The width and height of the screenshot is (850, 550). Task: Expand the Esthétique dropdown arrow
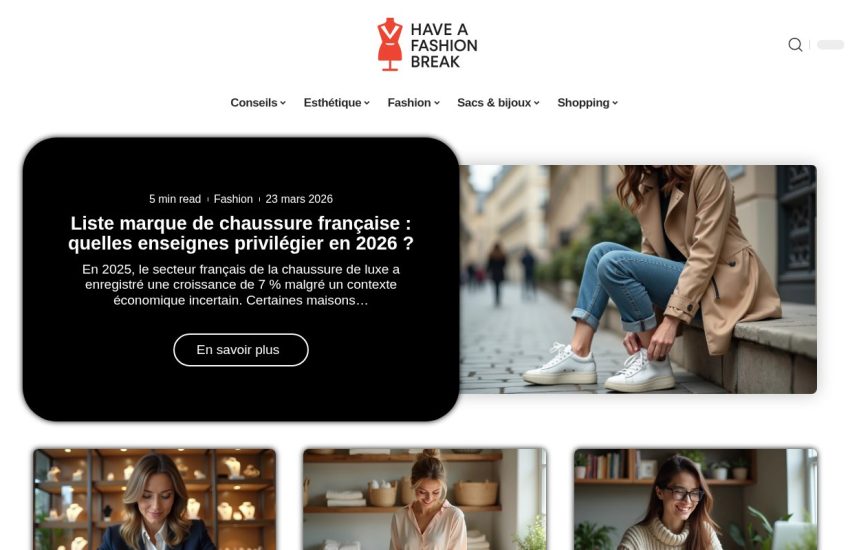367,103
